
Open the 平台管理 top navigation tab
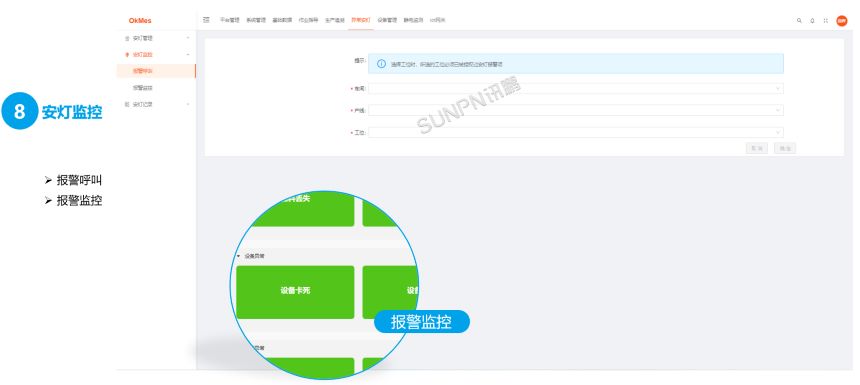click(x=230, y=20)
